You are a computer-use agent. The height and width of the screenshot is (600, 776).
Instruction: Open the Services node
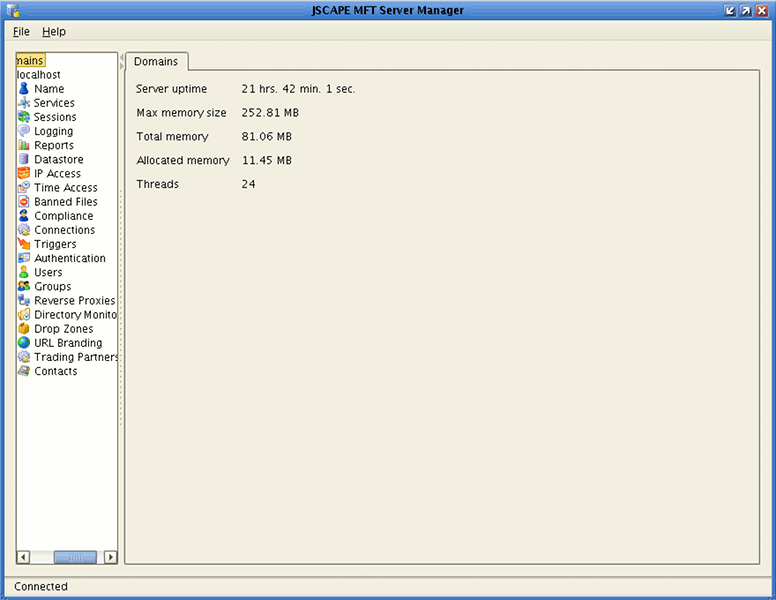(54, 103)
